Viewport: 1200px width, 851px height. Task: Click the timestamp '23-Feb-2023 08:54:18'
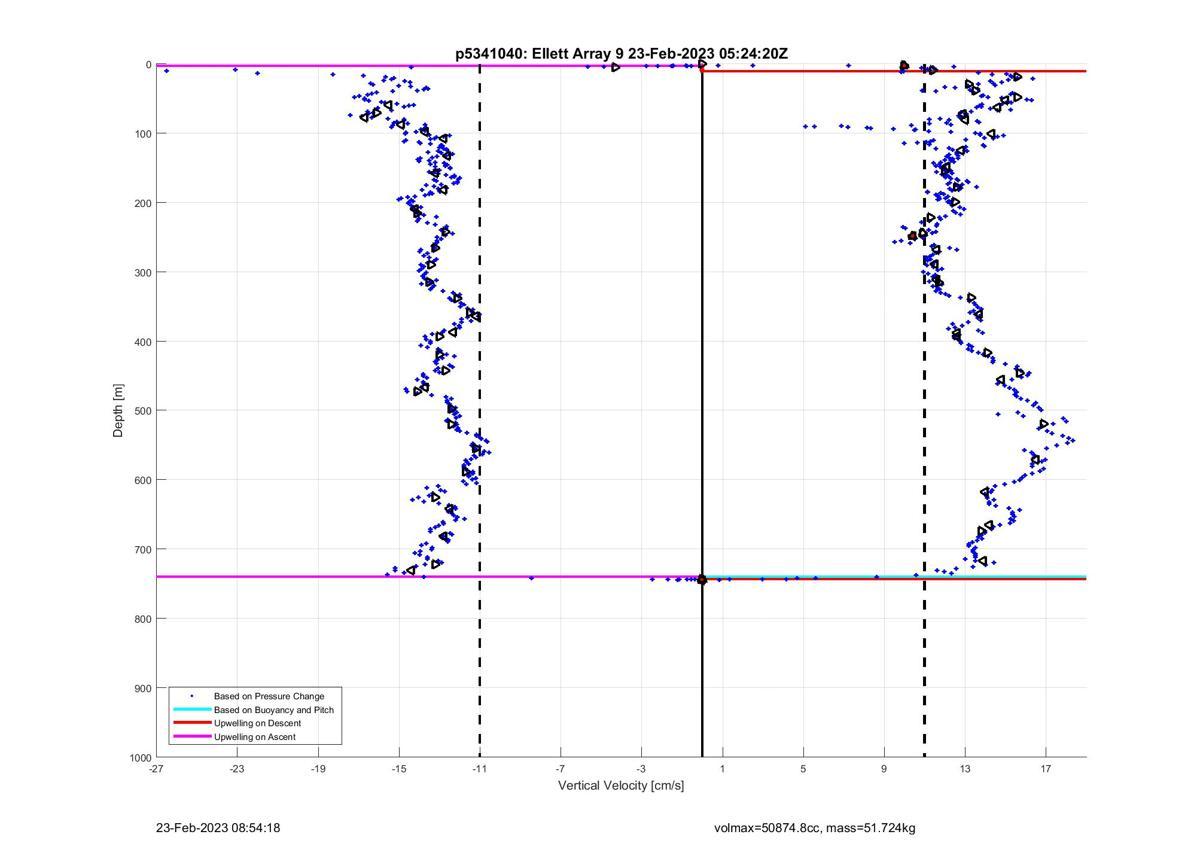pos(218,828)
